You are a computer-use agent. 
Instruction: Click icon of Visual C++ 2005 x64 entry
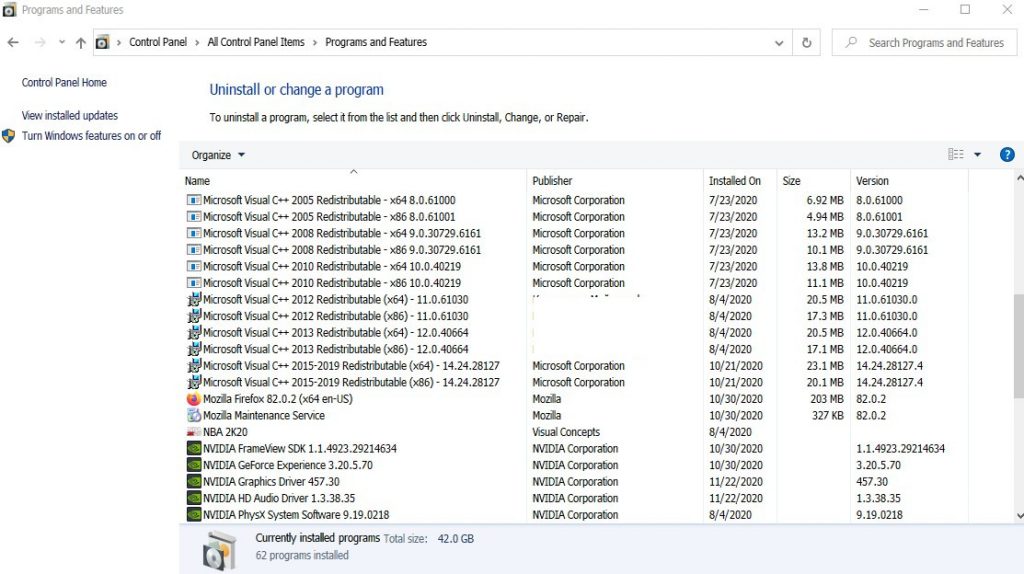(193, 200)
